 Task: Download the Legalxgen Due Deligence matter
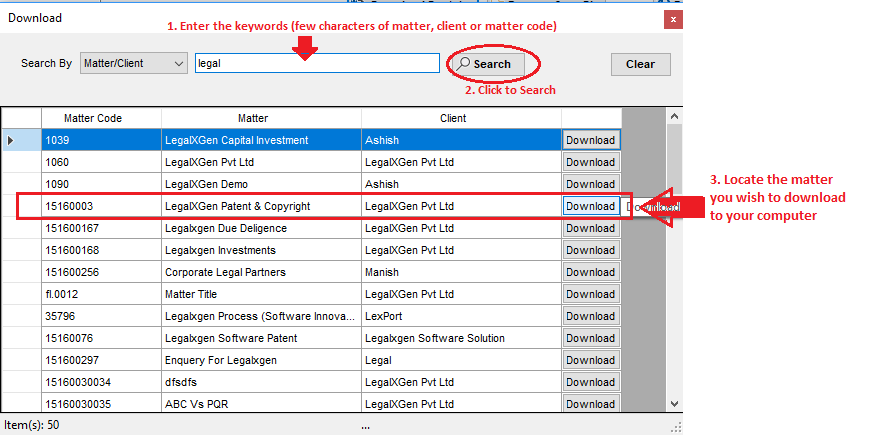point(590,228)
